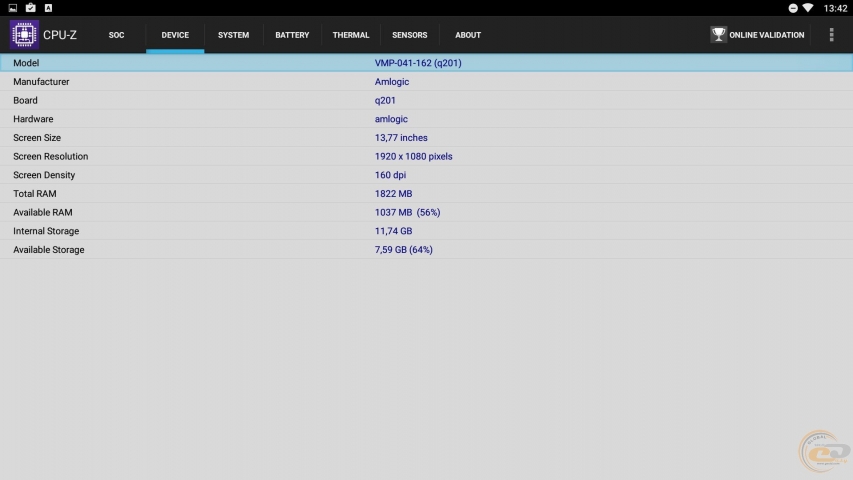Select the Manufacturer row label

pos(41,82)
